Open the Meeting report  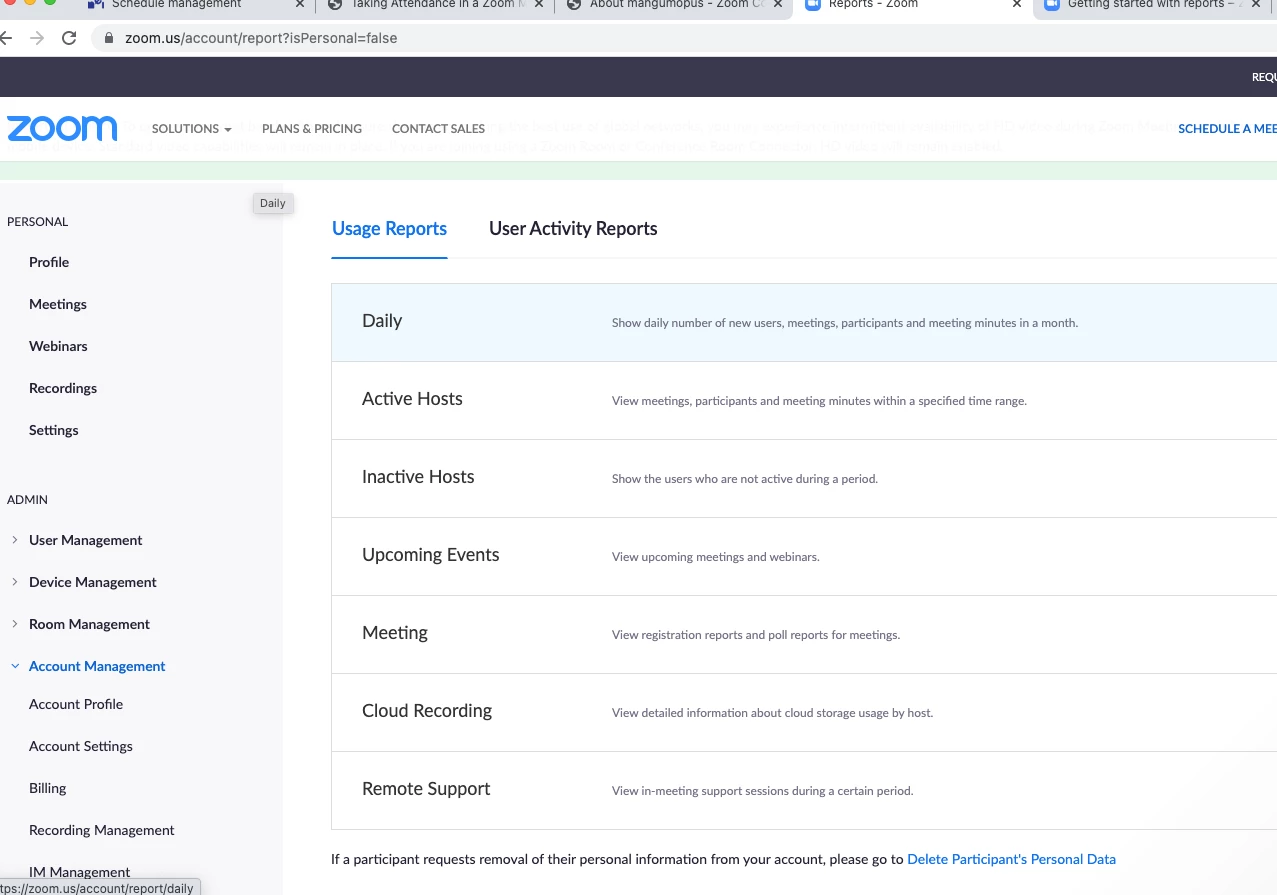[x=804, y=634]
